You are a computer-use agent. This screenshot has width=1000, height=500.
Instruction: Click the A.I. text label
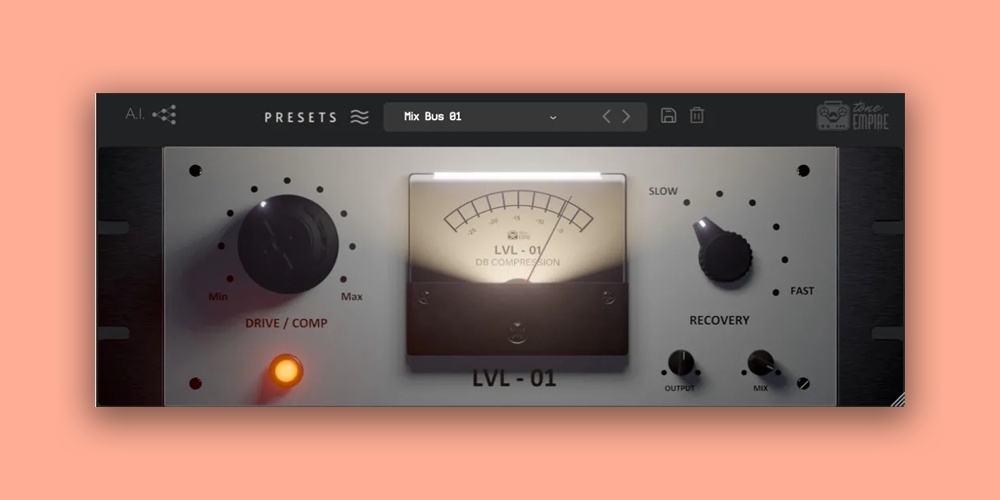point(135,115)
